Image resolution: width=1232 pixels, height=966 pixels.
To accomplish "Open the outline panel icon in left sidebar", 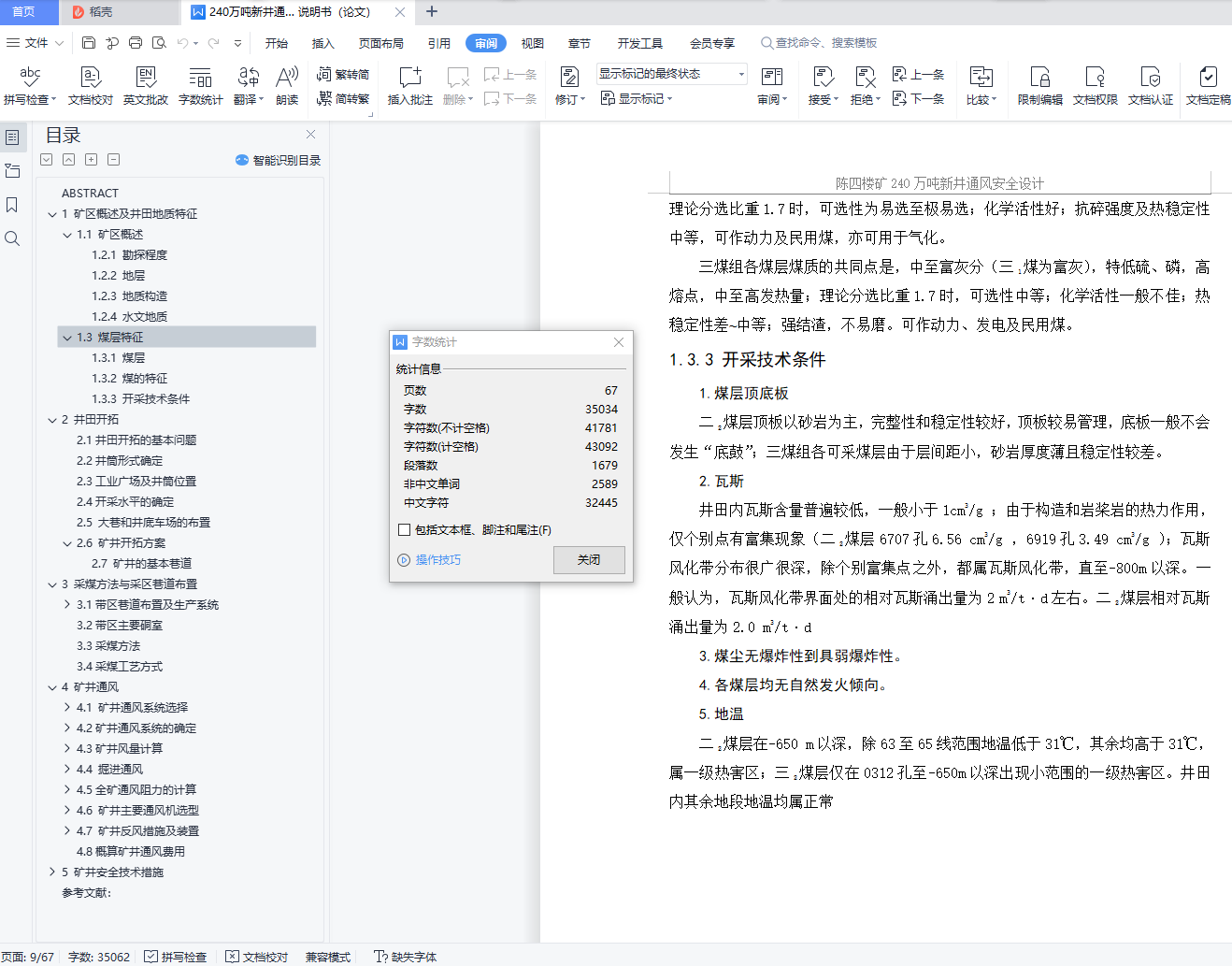I will click(12, 137).
